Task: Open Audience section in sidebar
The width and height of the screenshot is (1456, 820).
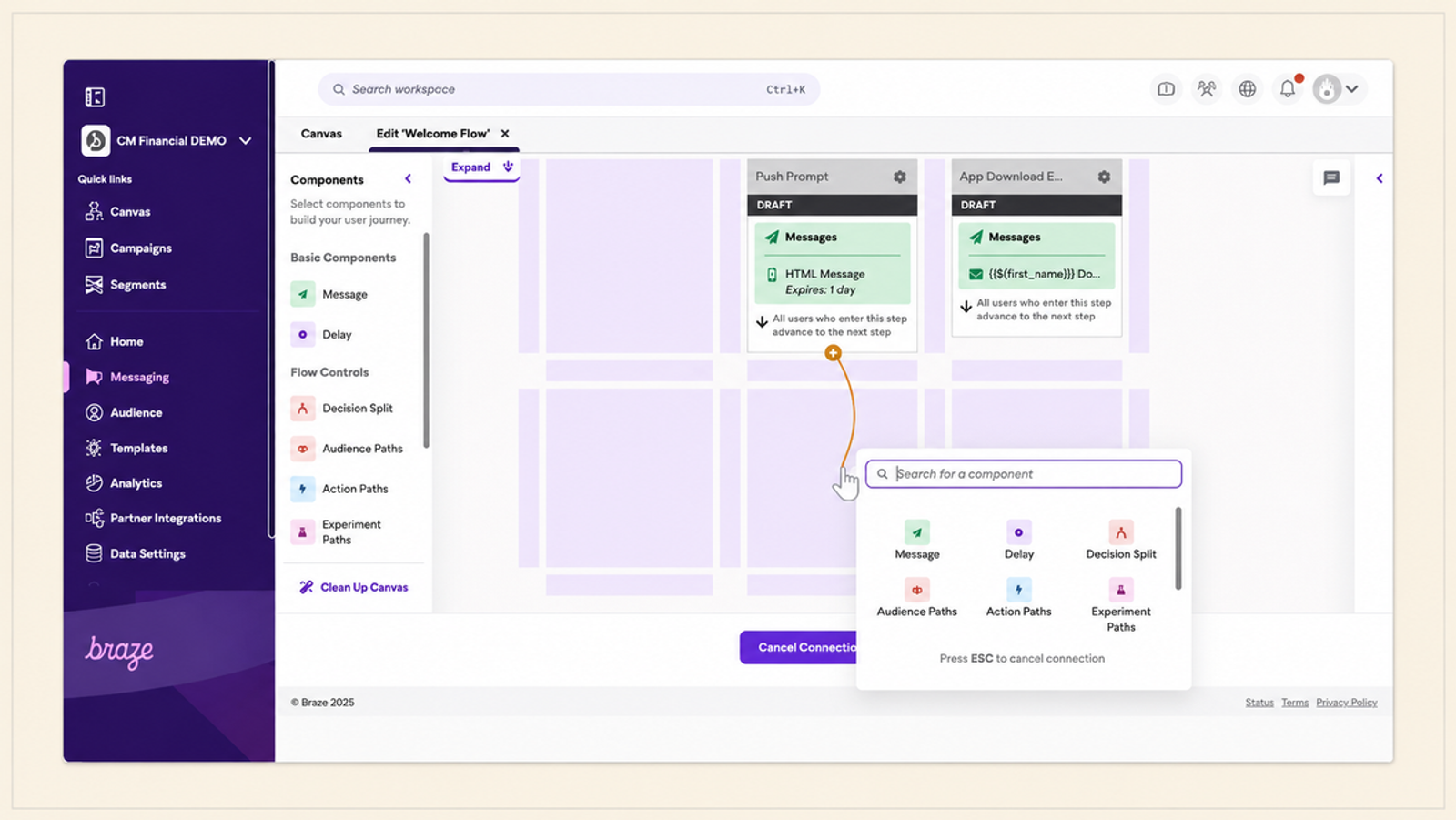Action: pyautogui.click(x=124, y=412)
